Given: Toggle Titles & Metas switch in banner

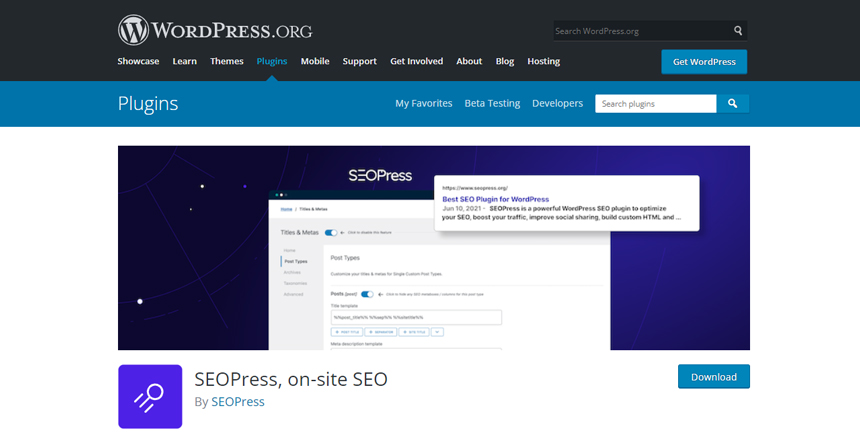Looking at the screenshot, I should point(331,233).
